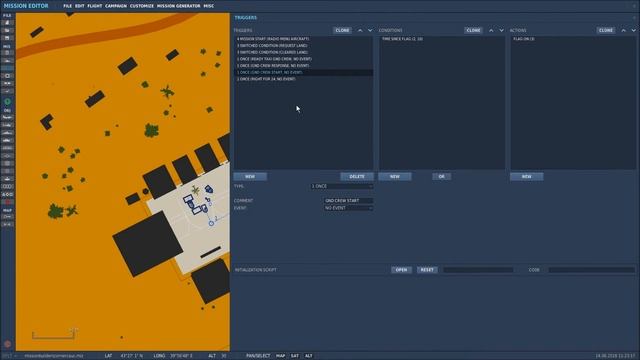Click the red exit icon at sidebar bottom
640x360 pixels.
pos(7,344)
